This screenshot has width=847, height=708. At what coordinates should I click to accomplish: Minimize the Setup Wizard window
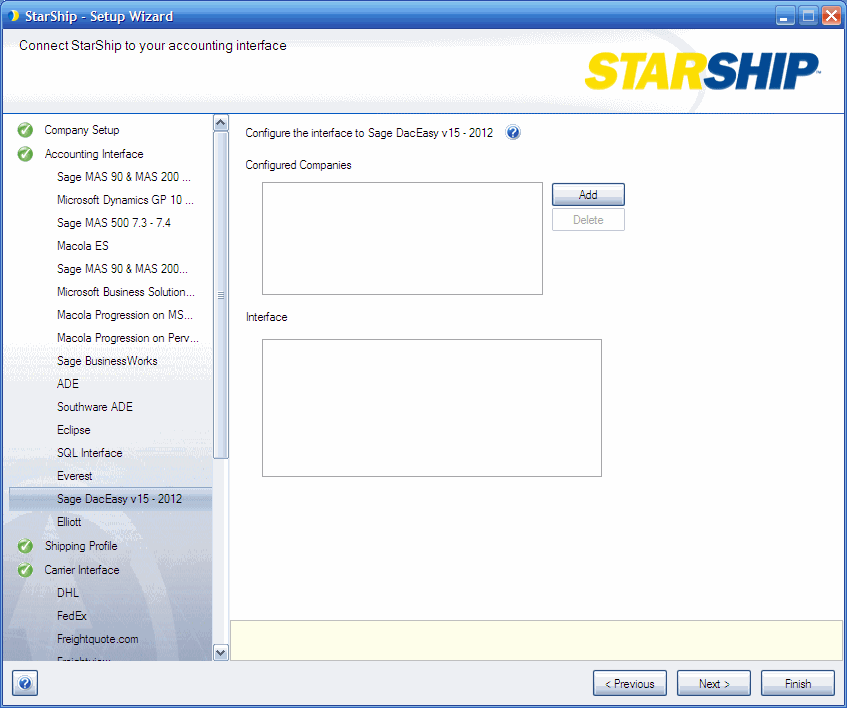785,16
